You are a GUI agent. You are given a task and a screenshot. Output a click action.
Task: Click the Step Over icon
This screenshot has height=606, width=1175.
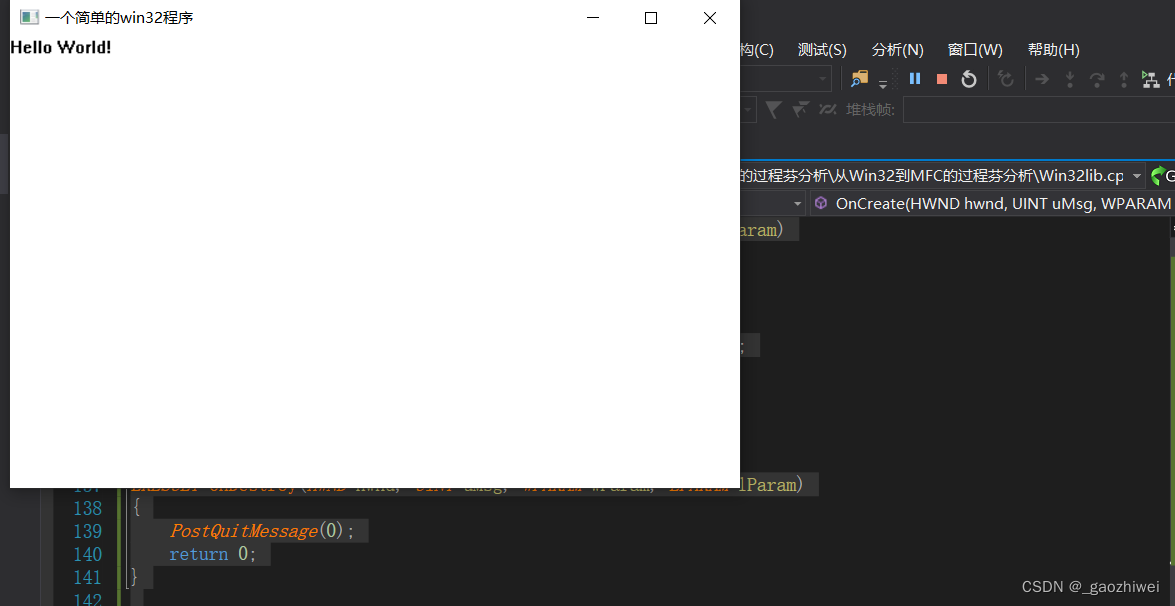(1097, 78)
